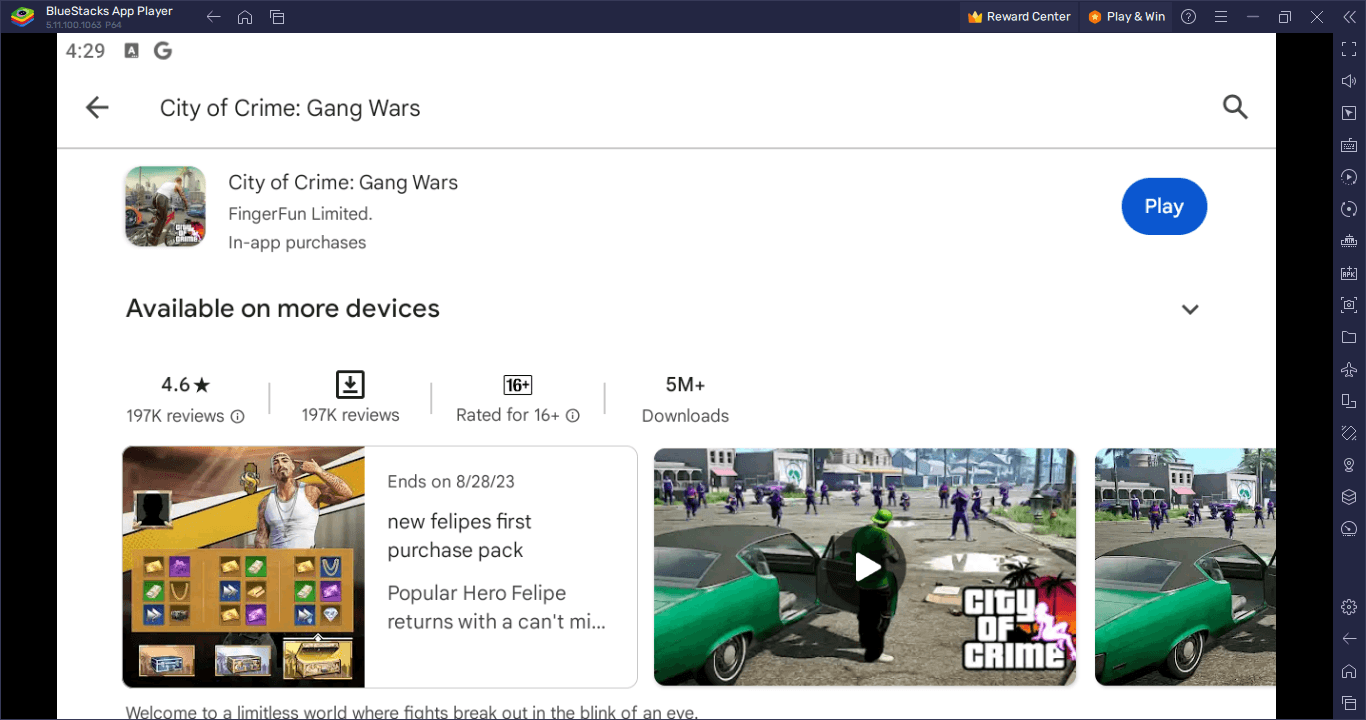
Task: Play the City of Crime trailer video
Action: pos(865,568)
